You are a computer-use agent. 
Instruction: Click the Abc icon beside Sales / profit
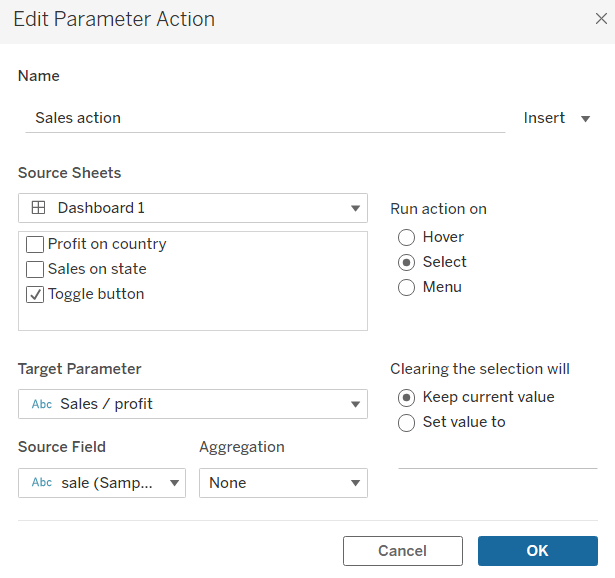[42, 404]
